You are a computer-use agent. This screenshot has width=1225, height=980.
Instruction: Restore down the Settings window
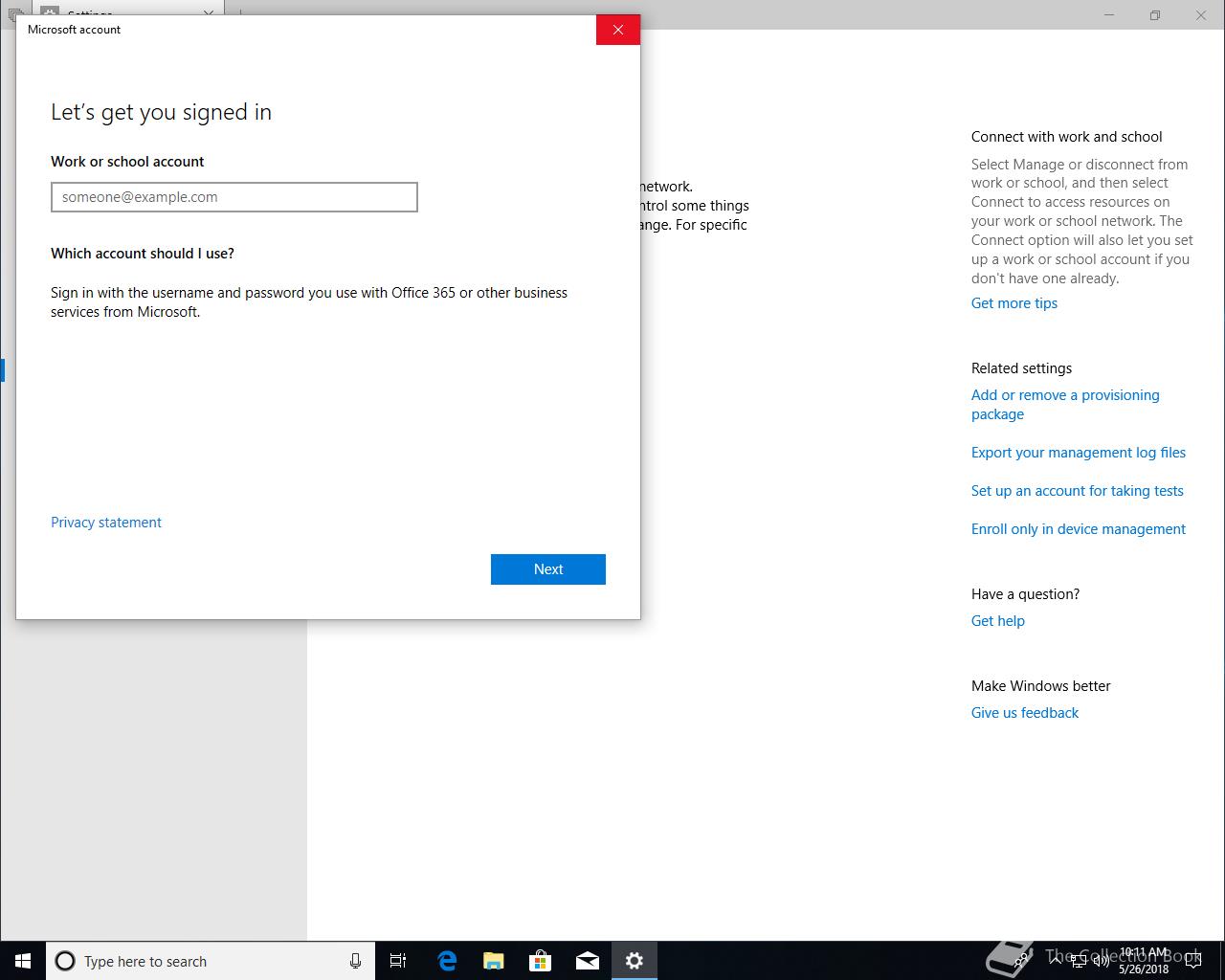(1155, 14)
